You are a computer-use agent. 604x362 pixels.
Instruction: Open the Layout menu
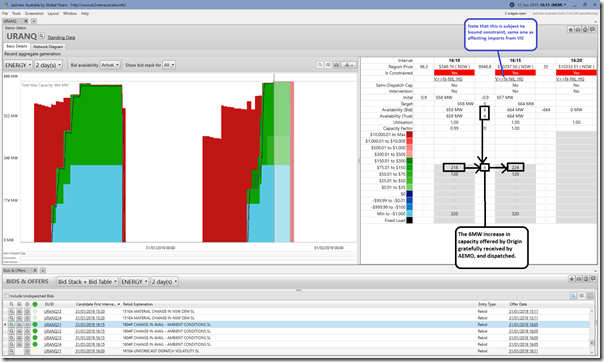coord(53,13)
